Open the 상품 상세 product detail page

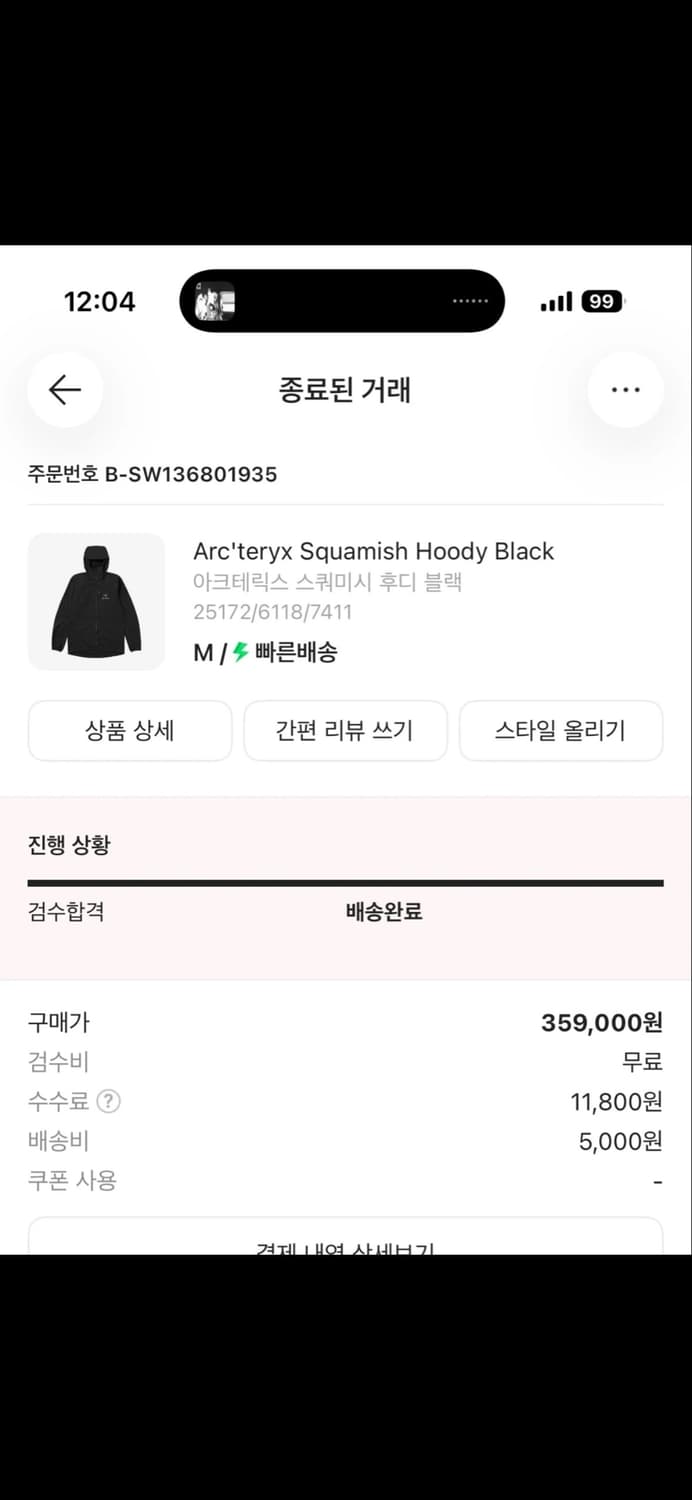(130, 731)
